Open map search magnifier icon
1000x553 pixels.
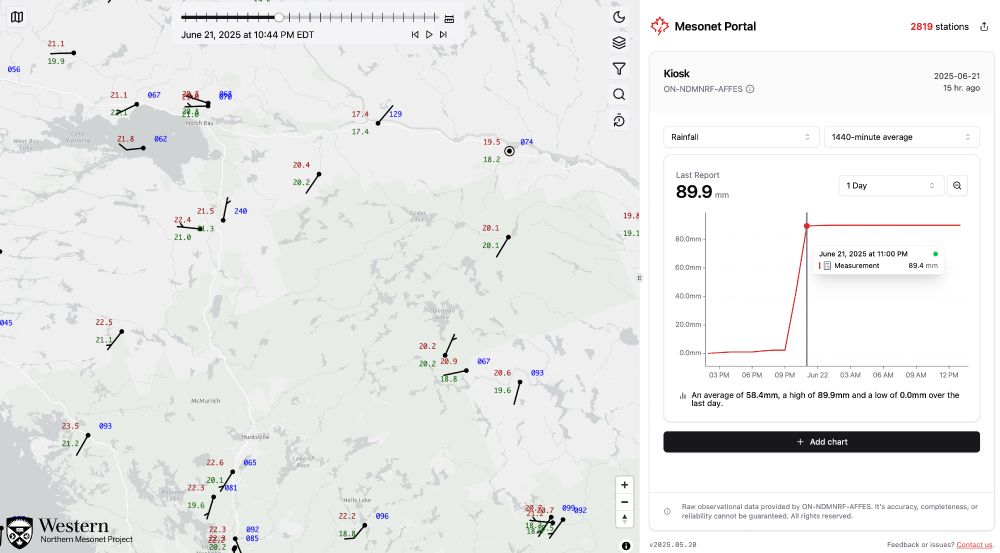619,94
